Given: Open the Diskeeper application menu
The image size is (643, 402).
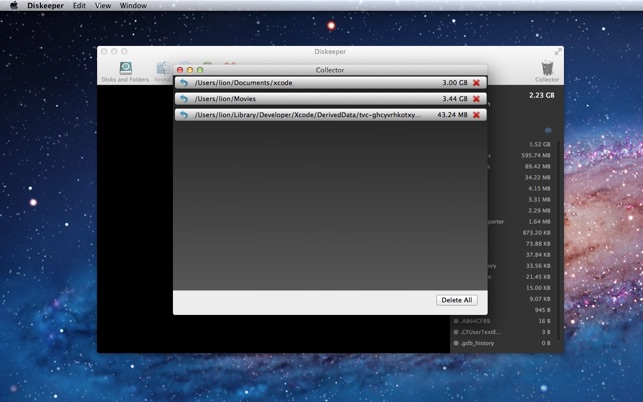Looking at the screenshot, I should 46,6.
